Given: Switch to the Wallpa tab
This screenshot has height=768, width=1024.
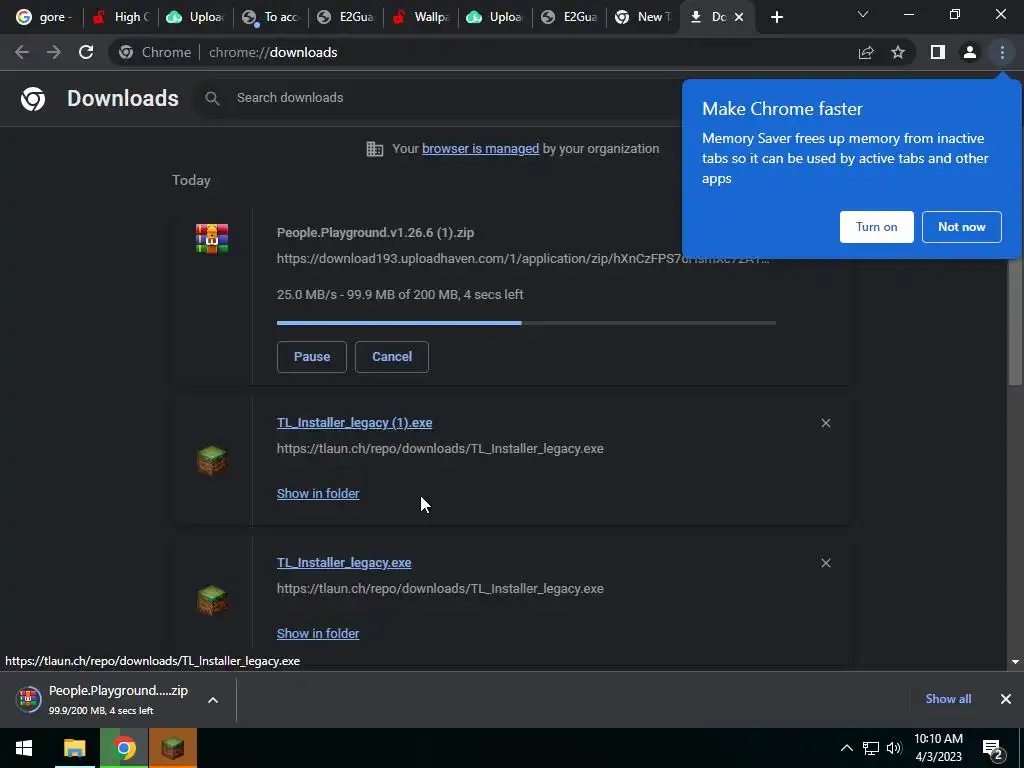Looking at the screenshot, I should pos(421,17).
